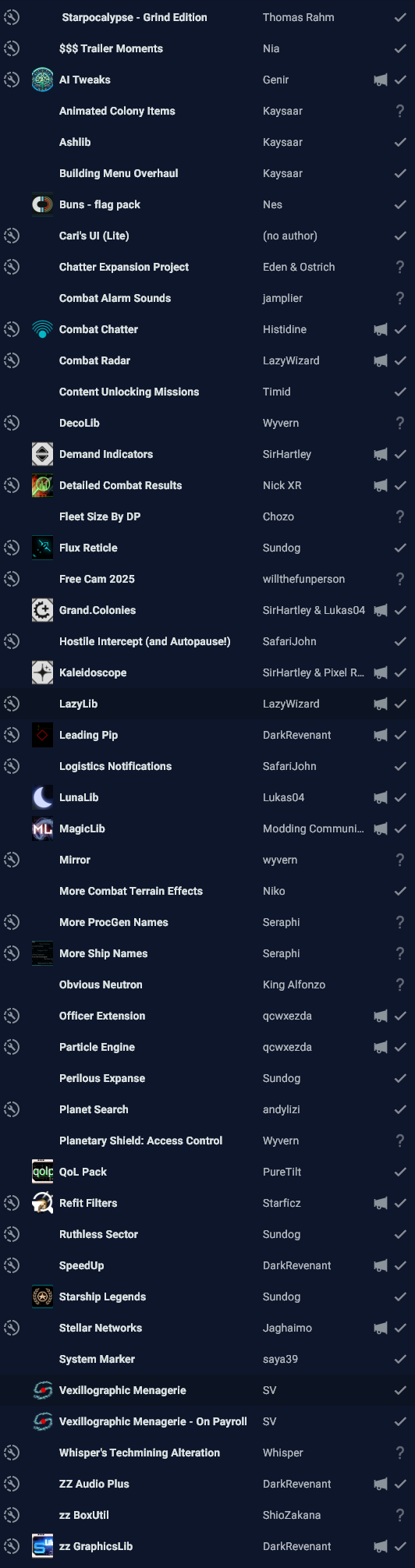Click the Combat Chatter signal icon
Image resolution: width=415 pixels, height=1568 pixels.
click(x=42, y=329)
